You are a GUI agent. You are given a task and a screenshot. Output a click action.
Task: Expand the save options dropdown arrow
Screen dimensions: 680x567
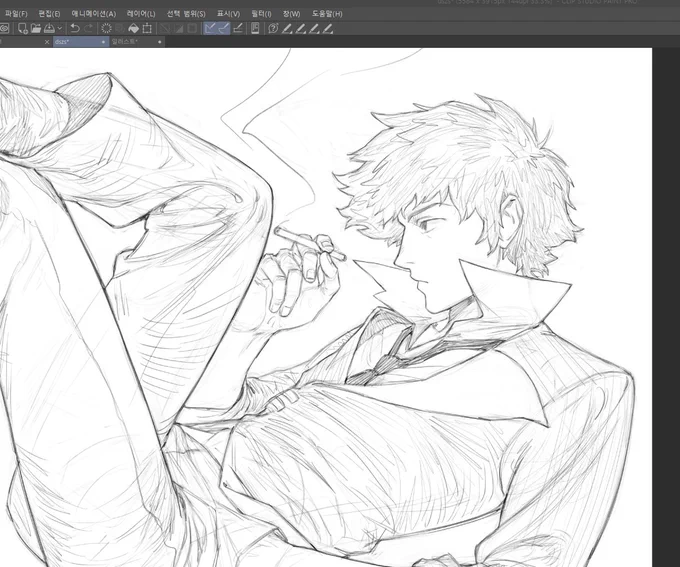tap(60, 29)
